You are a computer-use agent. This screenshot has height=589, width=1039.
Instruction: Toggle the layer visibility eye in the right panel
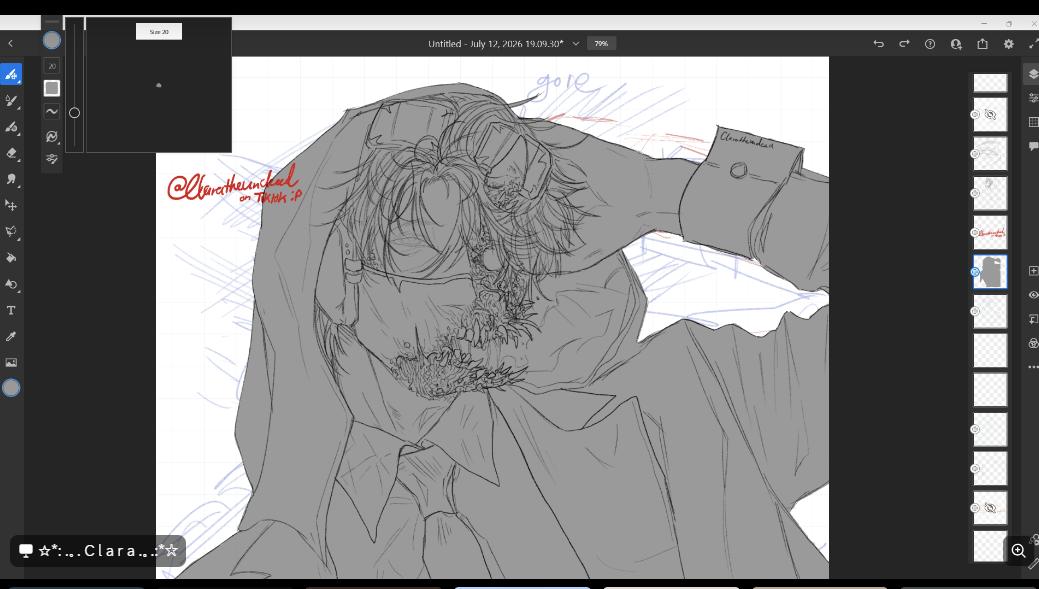1032,295
